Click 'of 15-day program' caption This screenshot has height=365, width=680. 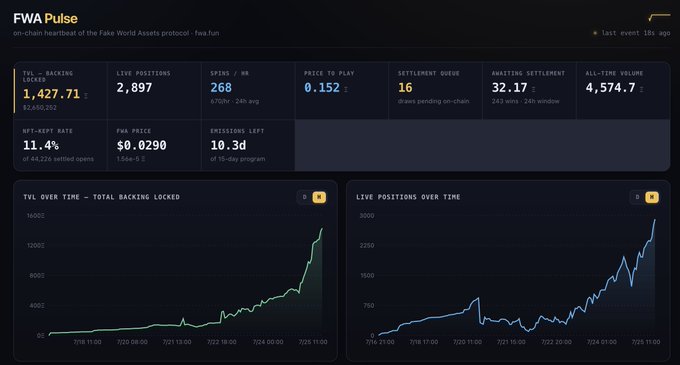(238, 159)
